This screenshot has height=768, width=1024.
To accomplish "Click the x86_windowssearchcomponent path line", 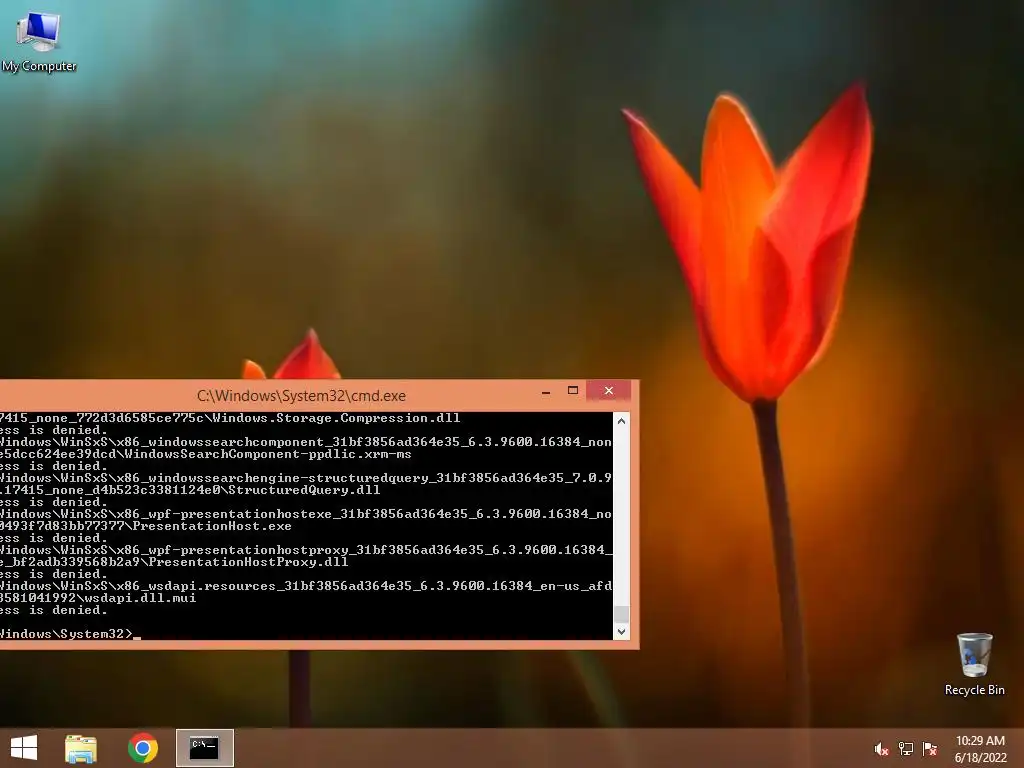I will [306, 442].
